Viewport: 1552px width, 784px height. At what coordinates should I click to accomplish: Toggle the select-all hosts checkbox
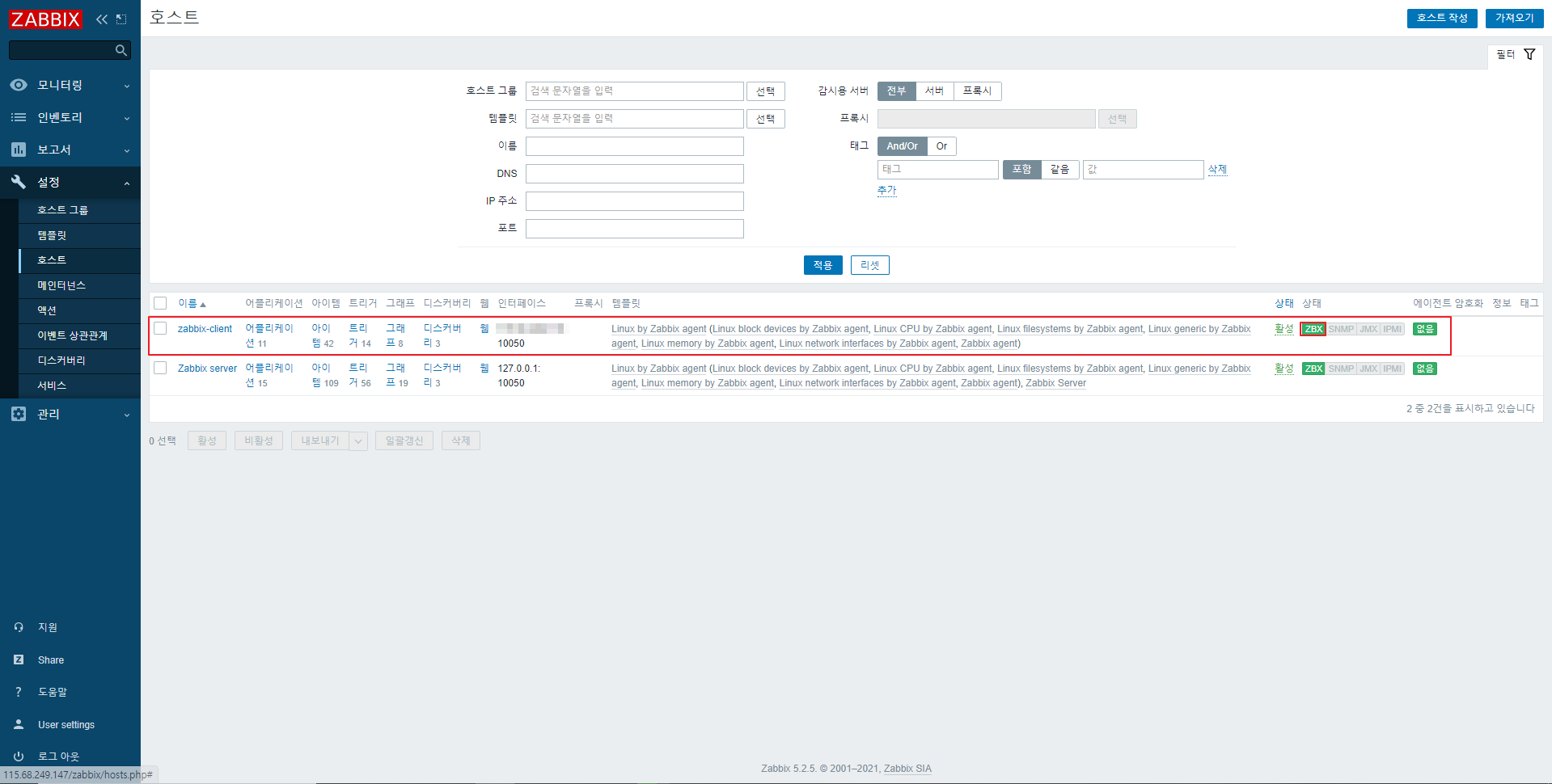click(x=160, y=303)
